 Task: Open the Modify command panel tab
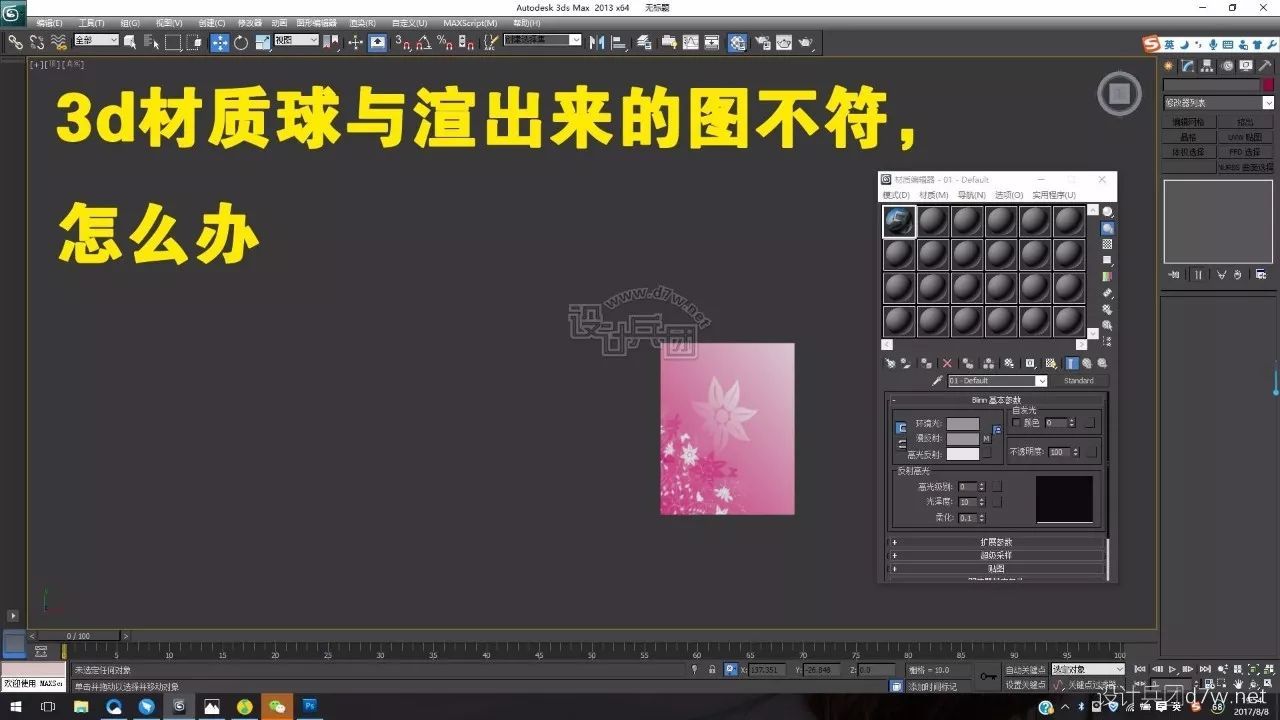(x=1188, y=66)
